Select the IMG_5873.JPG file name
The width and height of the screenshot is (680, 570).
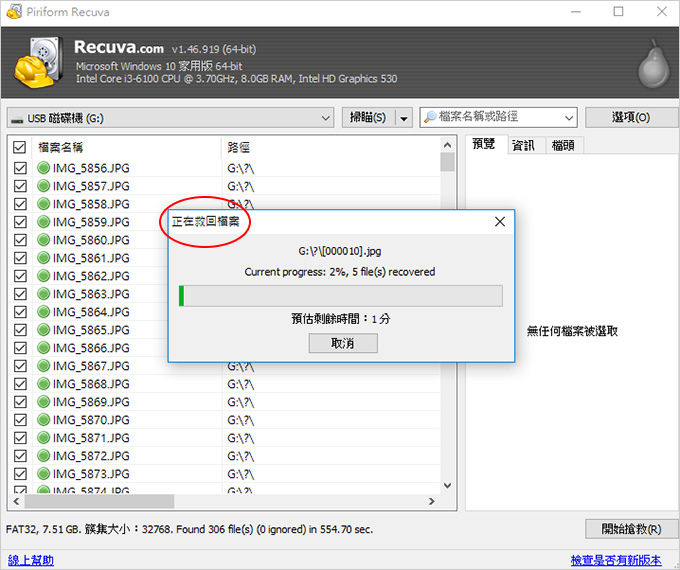(91, 474)
